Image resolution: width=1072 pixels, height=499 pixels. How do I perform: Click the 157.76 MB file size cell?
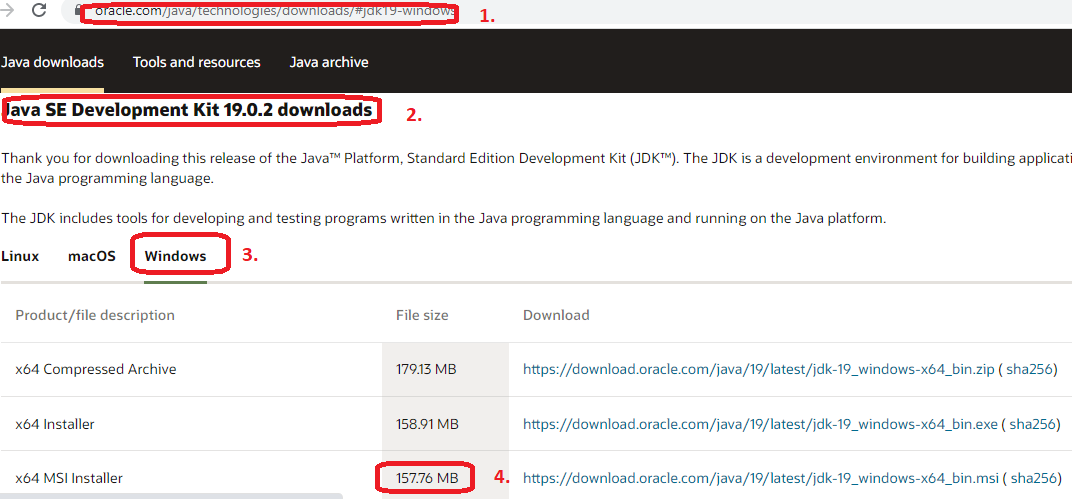click(445, 475)
